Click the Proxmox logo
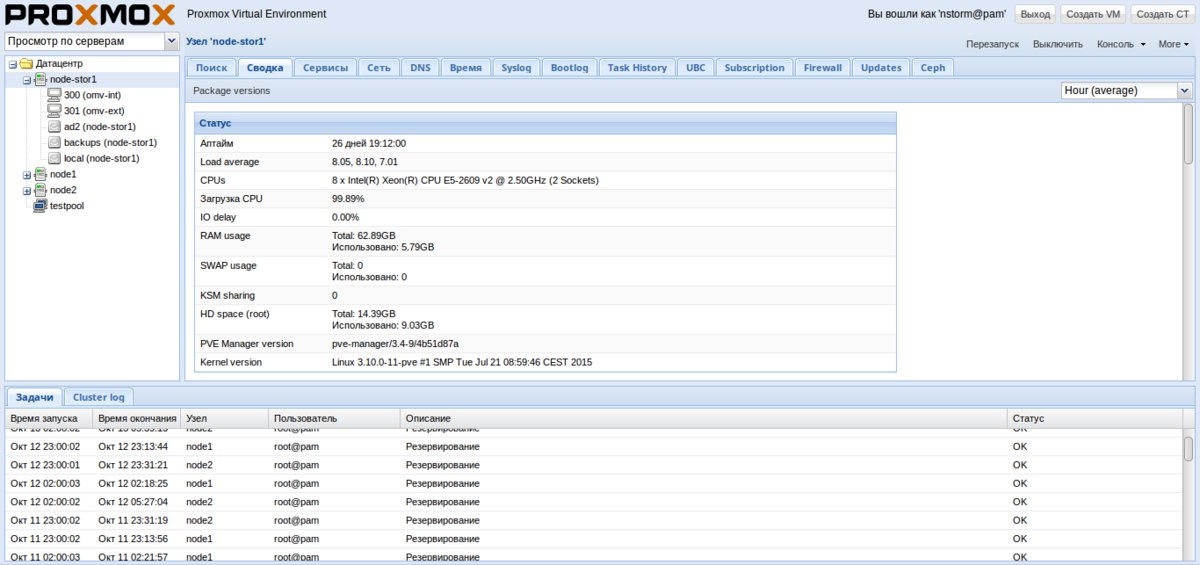 tap(90, 15)
